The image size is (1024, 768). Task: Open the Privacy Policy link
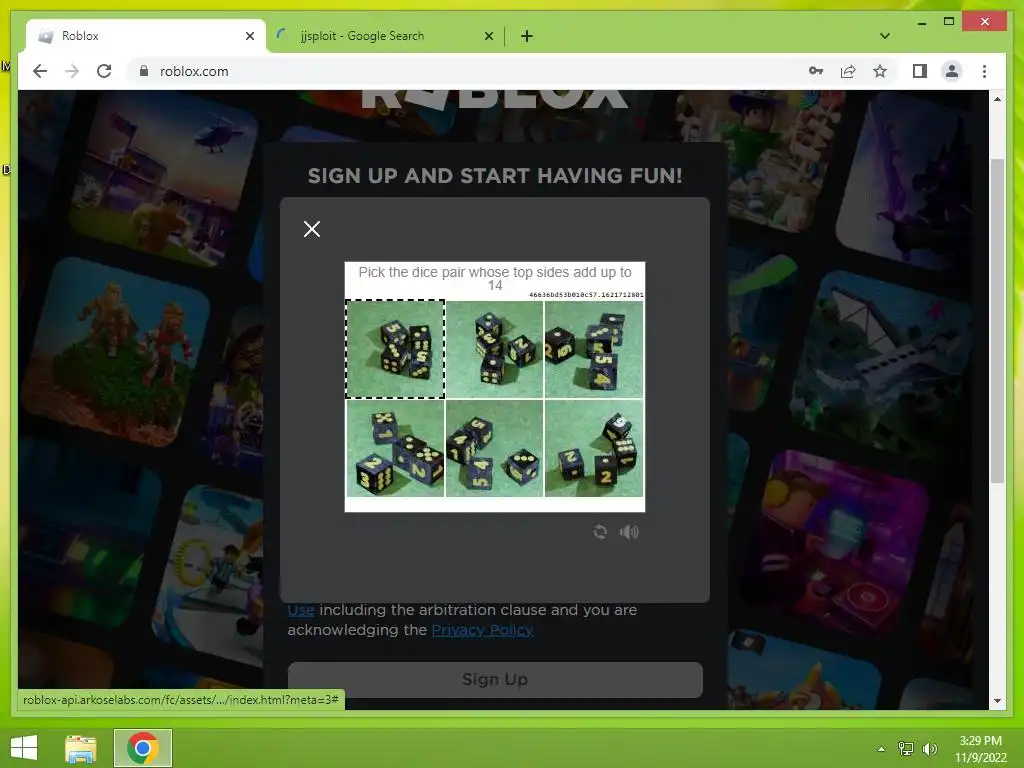point(482,630)
